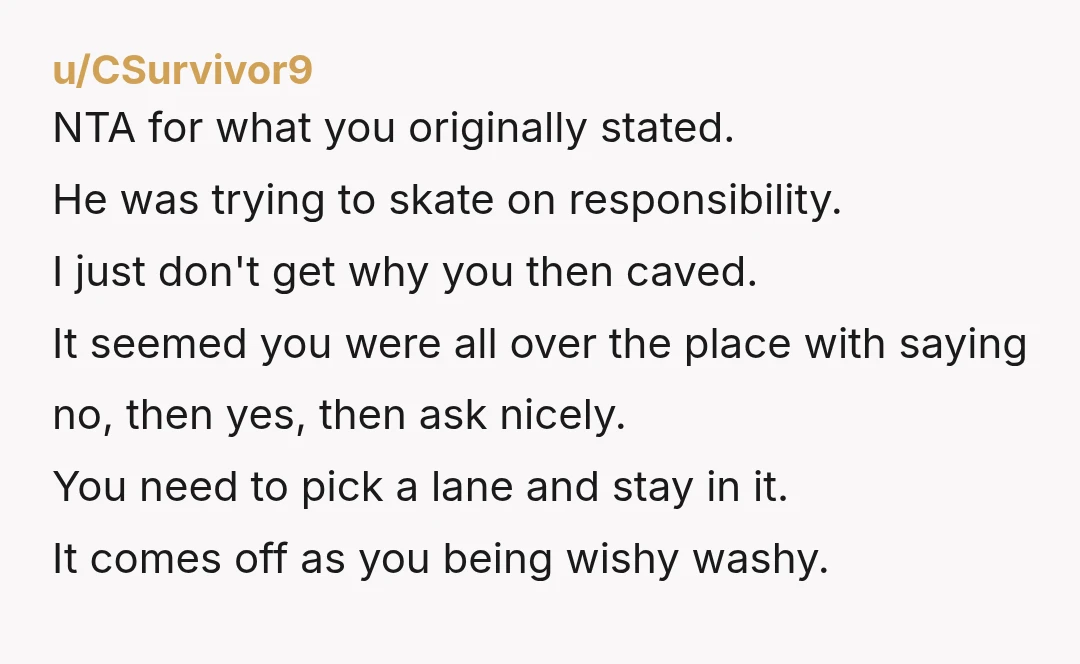Image resolution: width=1080 pixels, height=664 pixels.
Task: Click the word 'washy' ending the comment
Action: [760, 559]
